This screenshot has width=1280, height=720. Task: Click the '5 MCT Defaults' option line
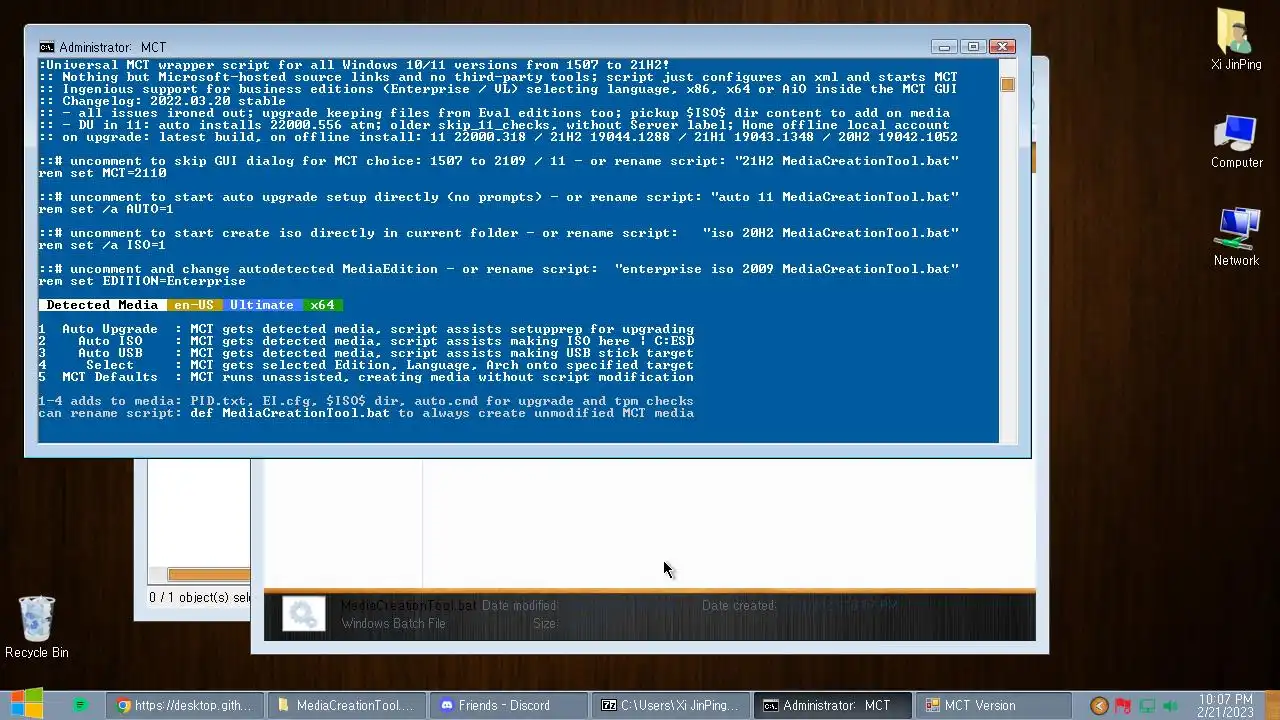coord(366,377)
